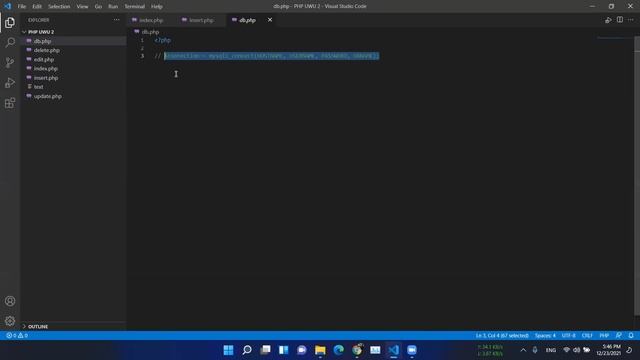Click the open changes icon in editor toolbar

pos(608,20)
